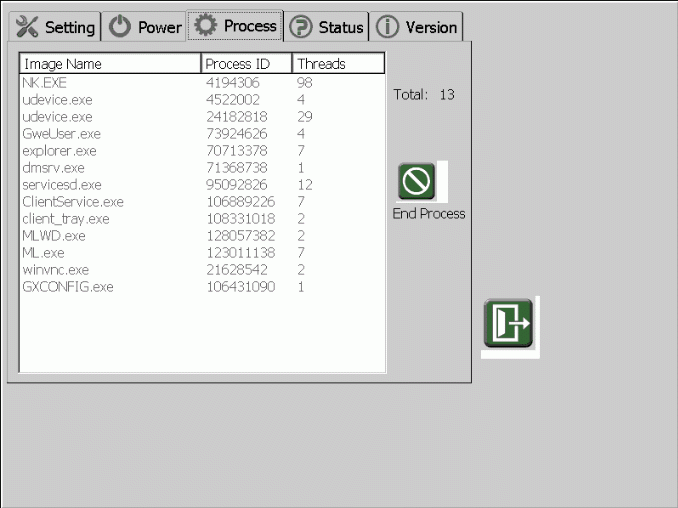Viewport: 678px width, 508px height.
Task: Select NK.EXE process row
Action: pyautogui.click(x=44, y=83)
